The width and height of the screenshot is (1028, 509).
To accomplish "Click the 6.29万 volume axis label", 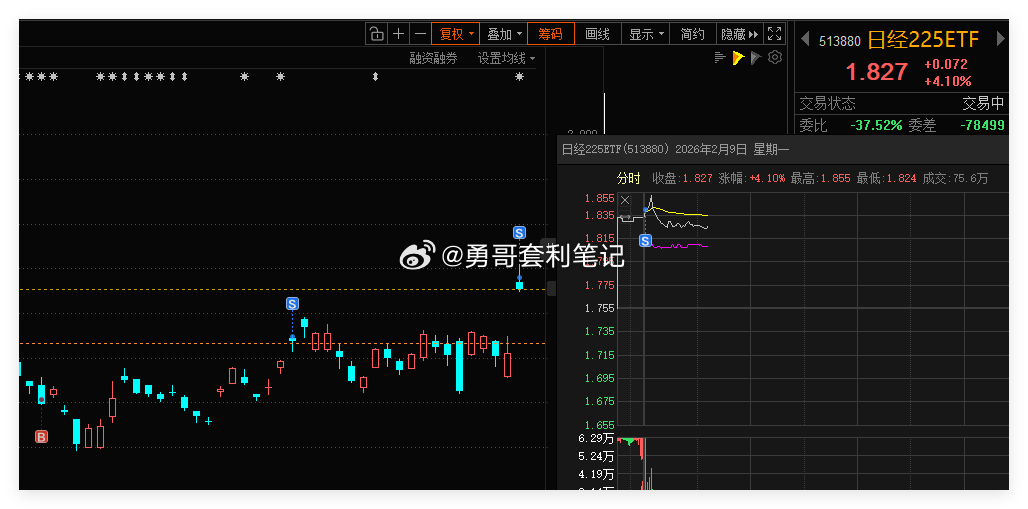I will point(596,439).
